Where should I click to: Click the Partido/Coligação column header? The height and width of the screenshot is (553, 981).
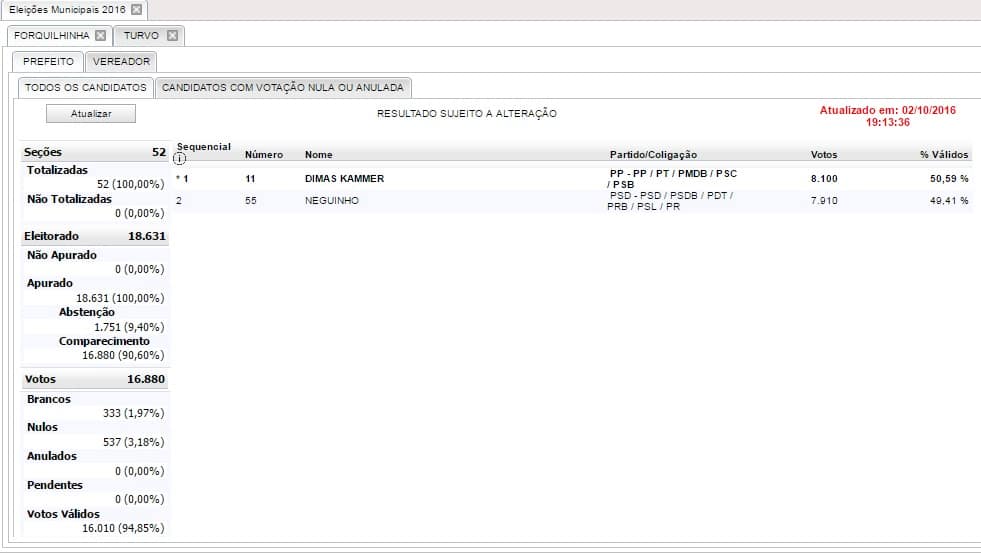[653, 155]
